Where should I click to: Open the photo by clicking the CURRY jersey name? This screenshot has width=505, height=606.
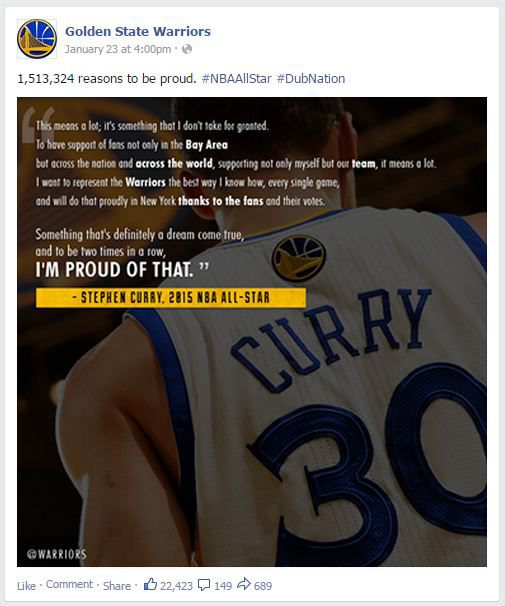pos(332,338)
